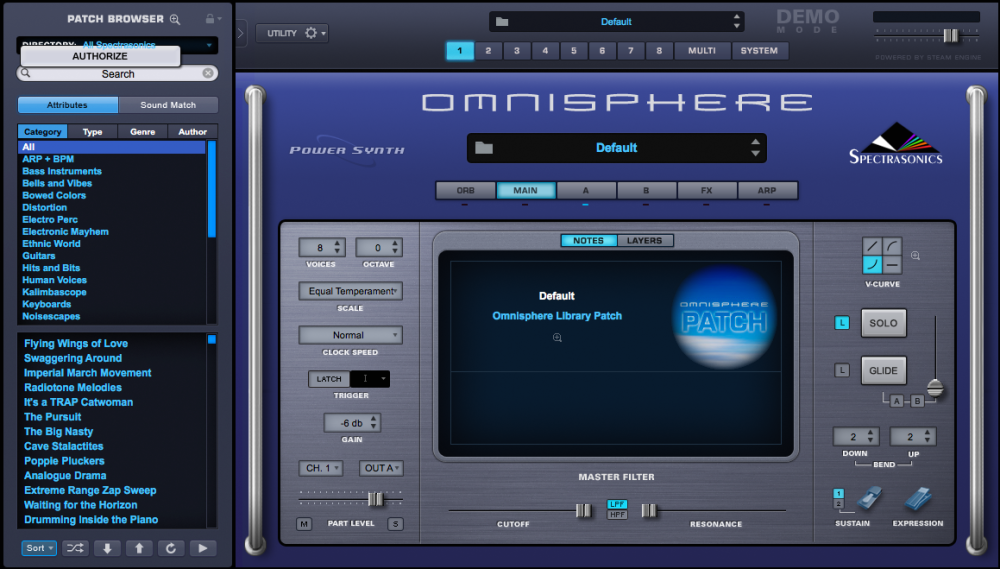Switch to Sound Match mode
The height and width of the screenshot is (569, 1000).
coord(168,105)
